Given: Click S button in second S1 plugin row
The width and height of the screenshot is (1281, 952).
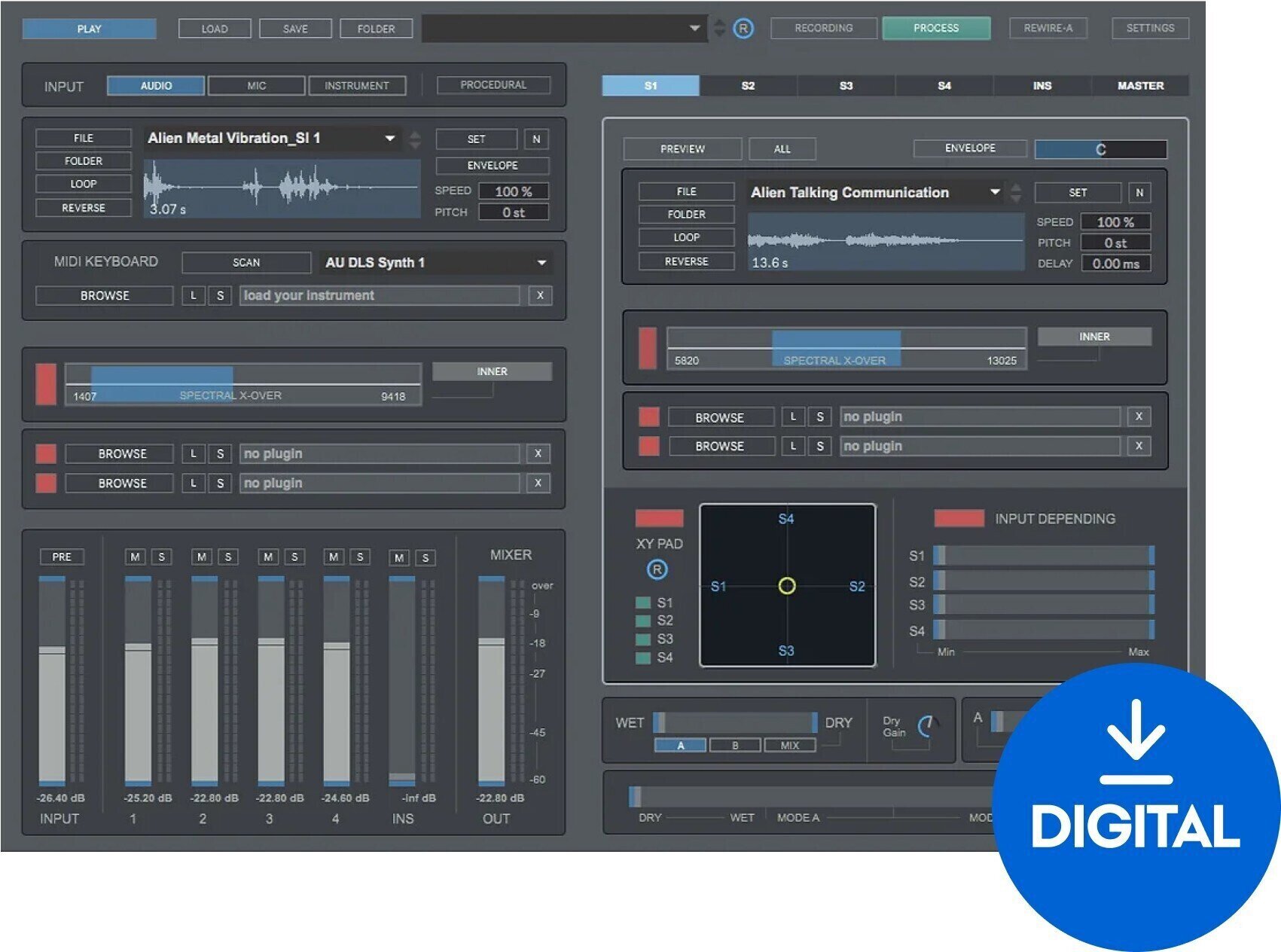Looking at the screenshot, I should [x=819, y=446].
